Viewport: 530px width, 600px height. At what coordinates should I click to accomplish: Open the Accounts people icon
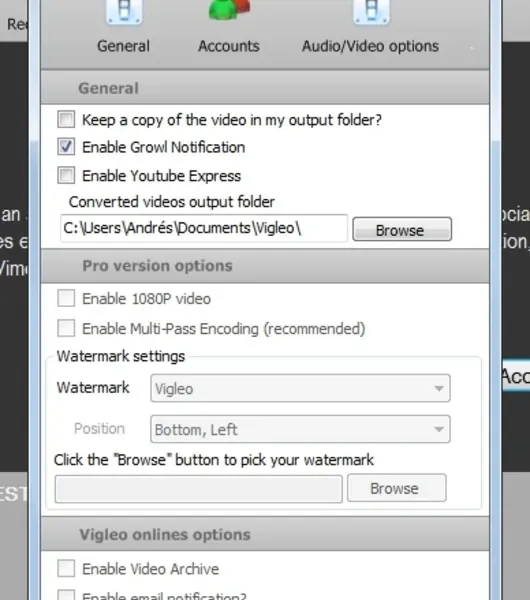[229, 10]
